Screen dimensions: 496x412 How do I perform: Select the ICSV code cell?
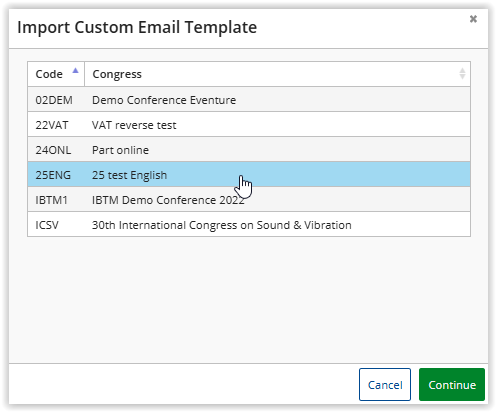click(47, 225)
